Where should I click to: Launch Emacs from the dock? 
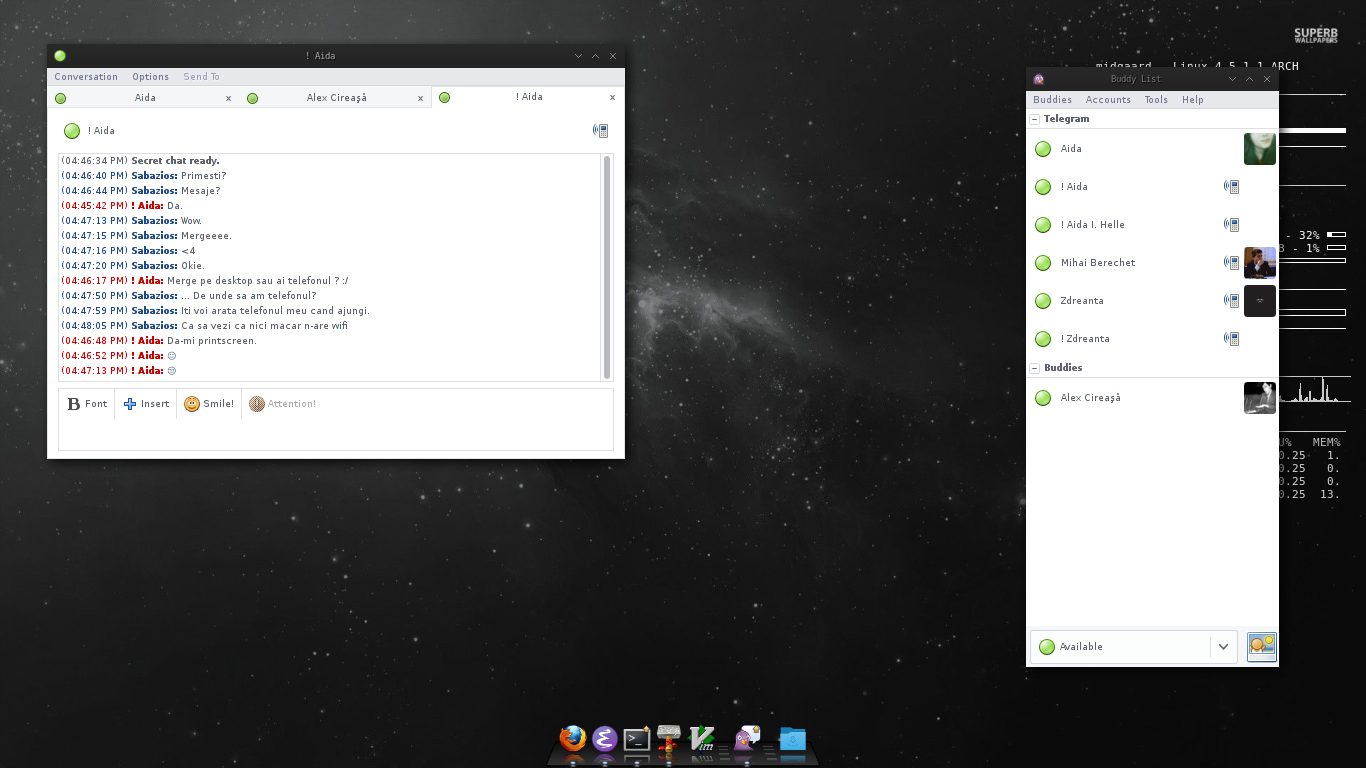[604, 739]
